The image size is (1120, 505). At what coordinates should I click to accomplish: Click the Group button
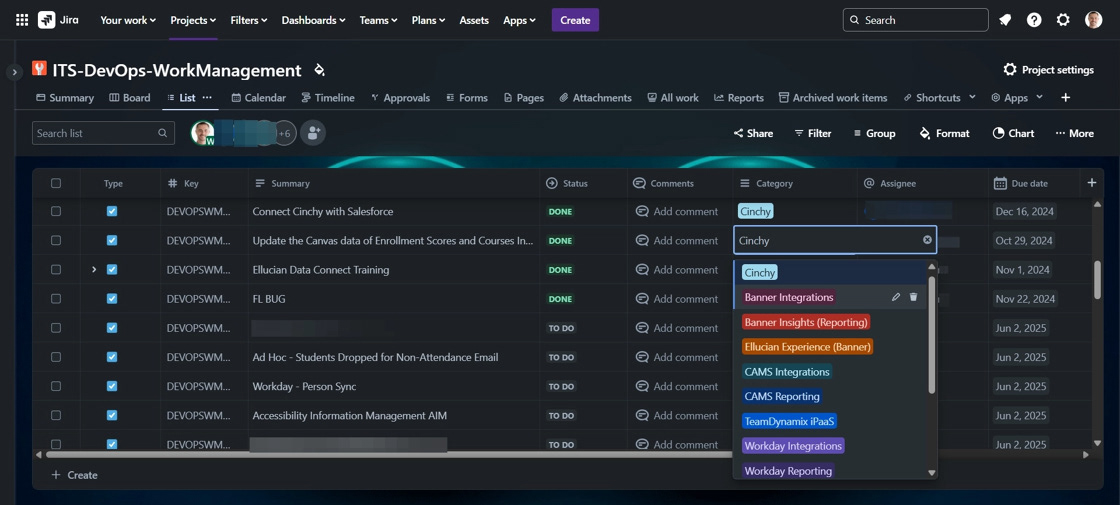pos(874,133)
